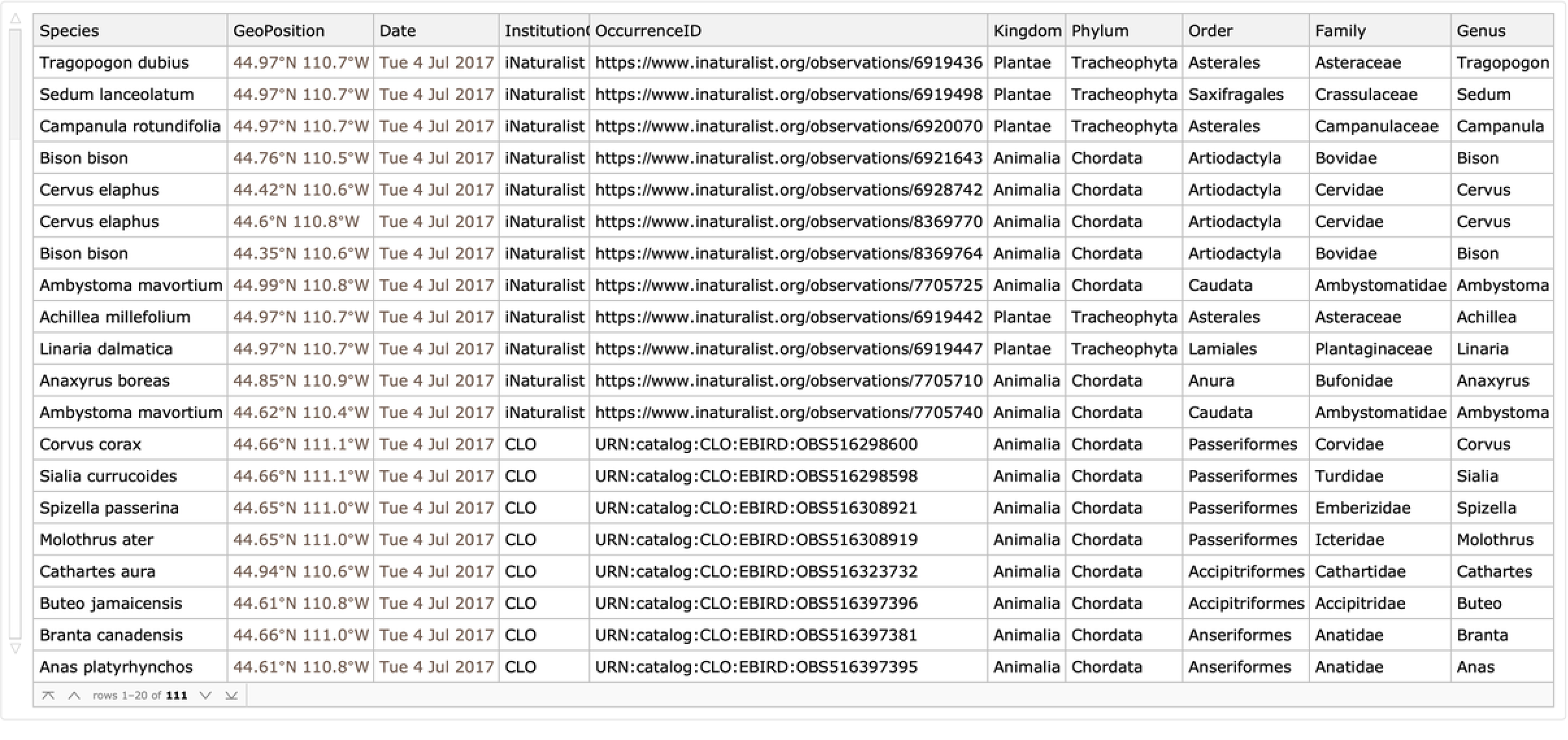This screenshot has width=1568, height=740.
Task: Click the scroll-down triangle arrow
Action: coord(16,648)
